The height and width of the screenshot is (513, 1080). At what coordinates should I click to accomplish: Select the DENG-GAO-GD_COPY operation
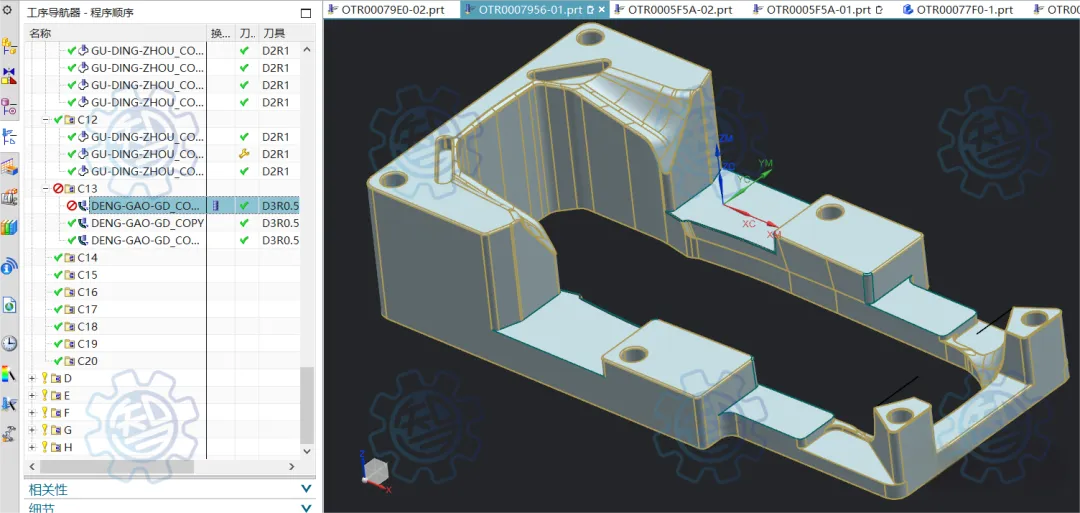[147, 223]
